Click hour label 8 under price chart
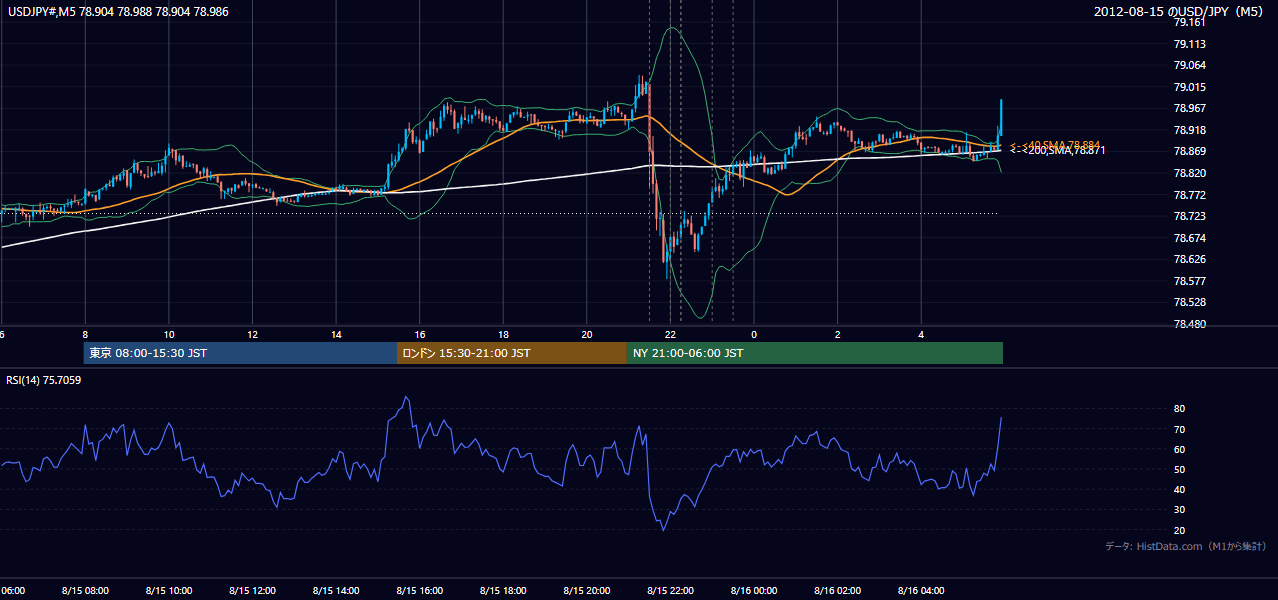This screenshot has height=600, width=1278. click(86, 335)
